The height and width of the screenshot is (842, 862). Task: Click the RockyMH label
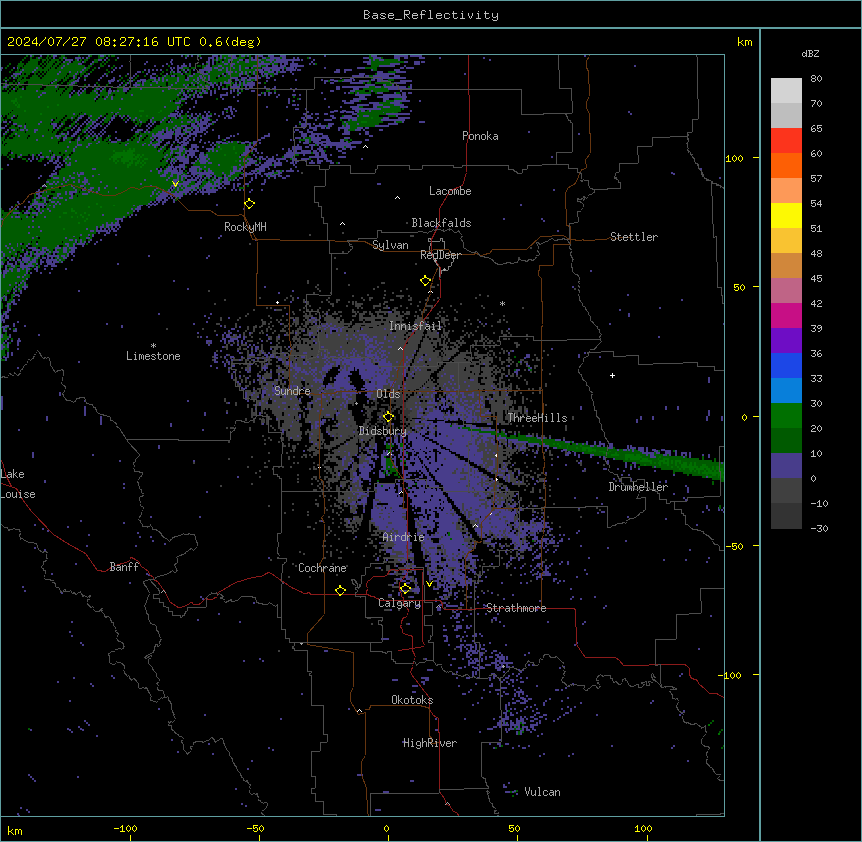coord(245,227)
